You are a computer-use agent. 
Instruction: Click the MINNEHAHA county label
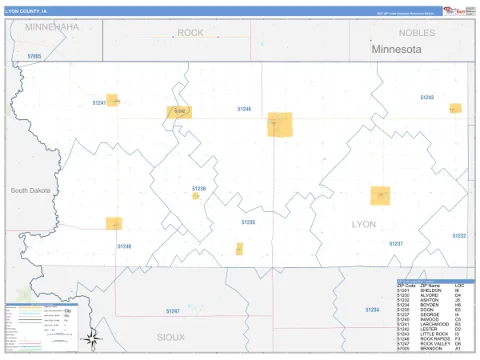(x=52, y=27)
